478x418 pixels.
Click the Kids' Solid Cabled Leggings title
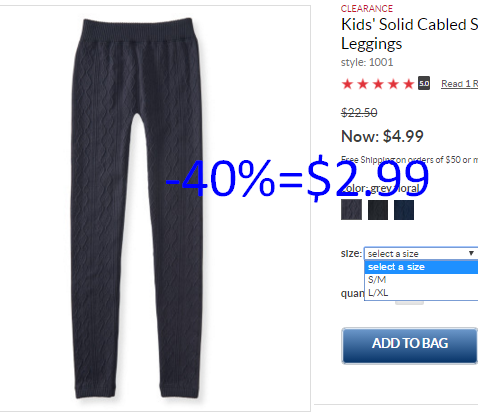tap(409, 34)
